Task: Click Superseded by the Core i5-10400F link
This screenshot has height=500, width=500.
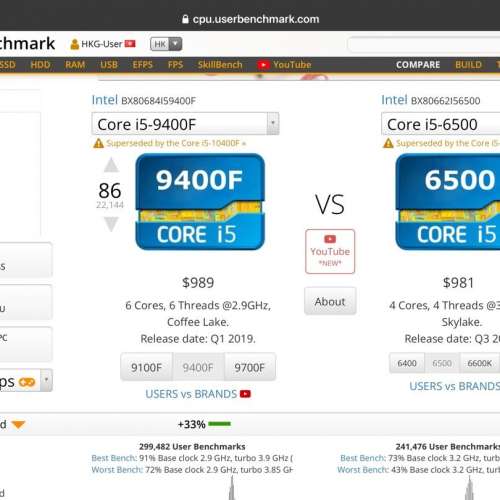Action: tap(176, 143)
